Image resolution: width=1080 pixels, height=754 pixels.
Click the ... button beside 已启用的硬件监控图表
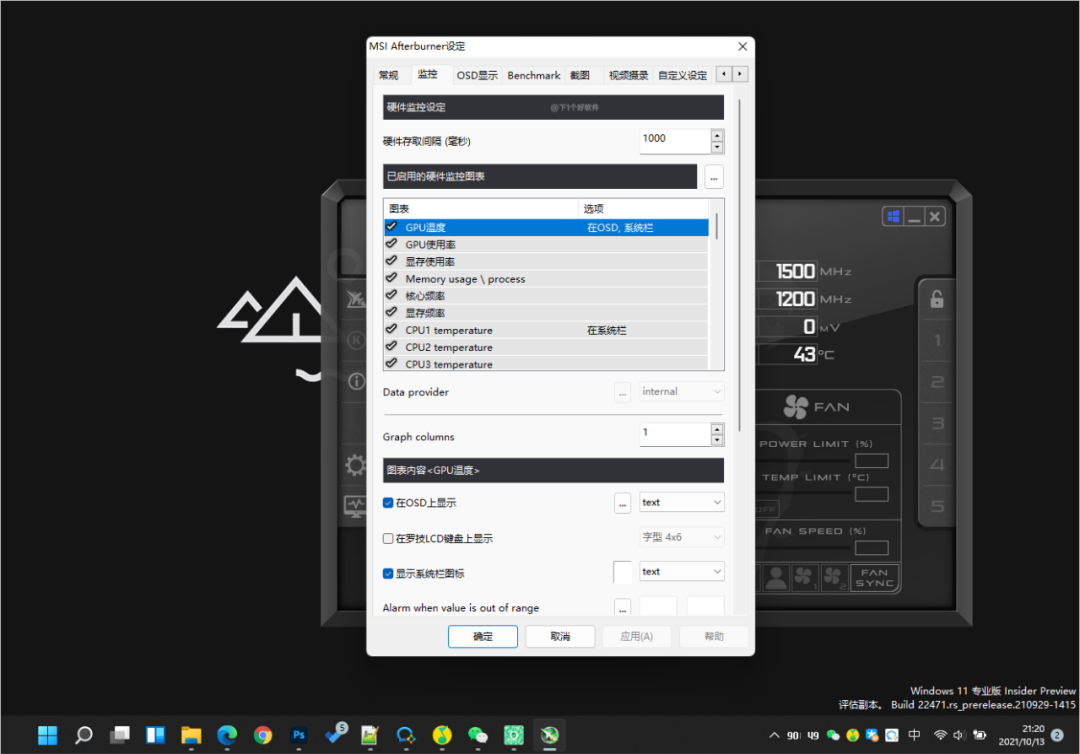714,177
